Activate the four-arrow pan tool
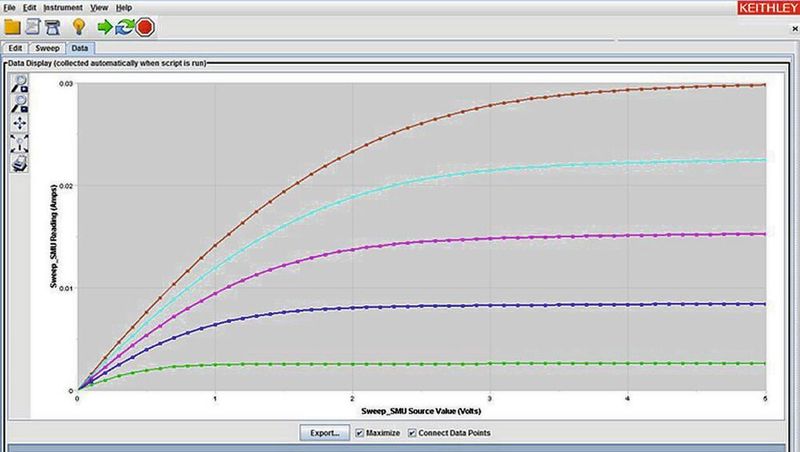 19,123
